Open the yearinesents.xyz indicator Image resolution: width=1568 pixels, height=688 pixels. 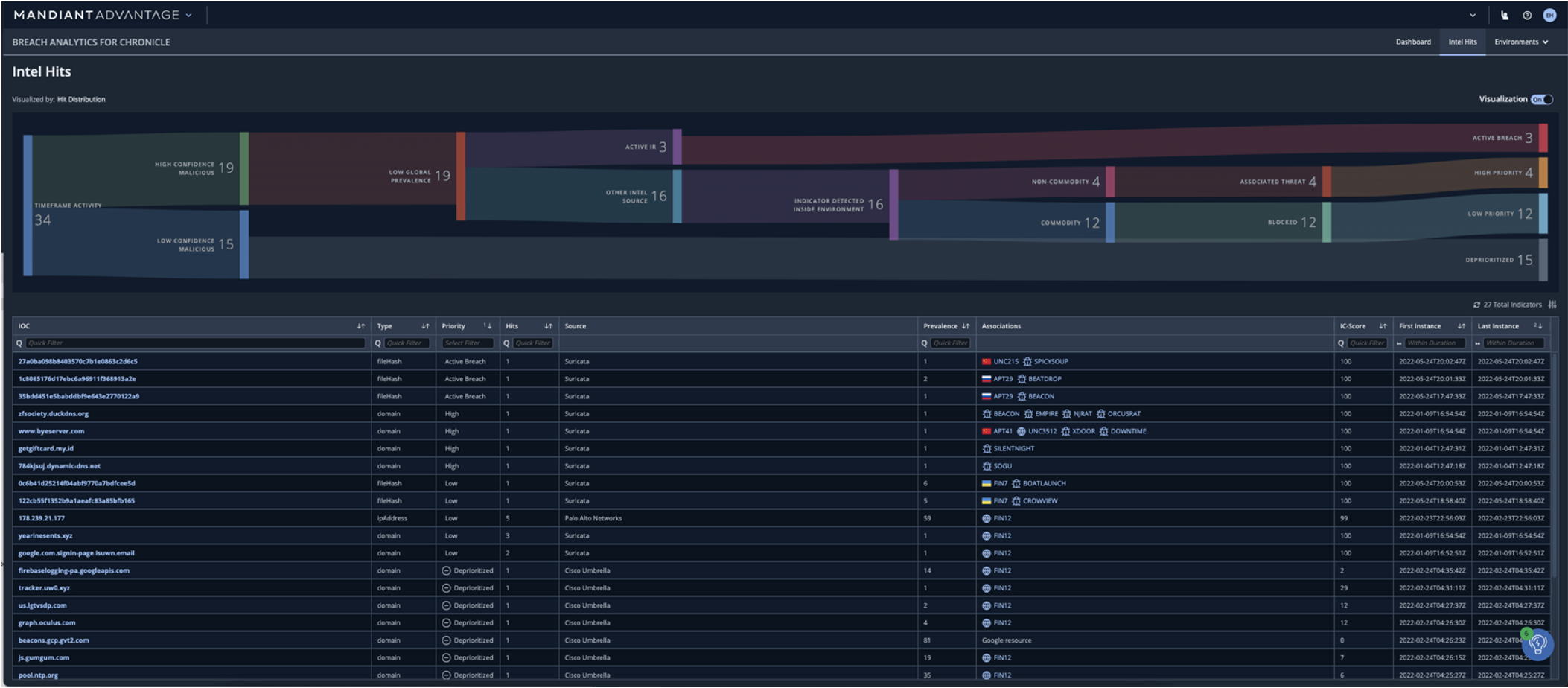[45, 536]
